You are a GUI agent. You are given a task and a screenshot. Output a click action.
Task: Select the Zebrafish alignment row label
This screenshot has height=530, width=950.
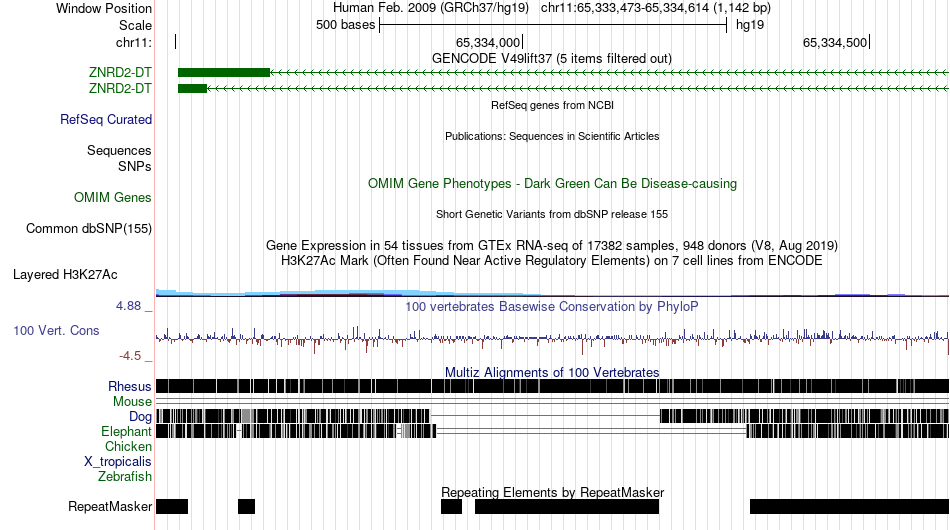[x=125, y=477]
